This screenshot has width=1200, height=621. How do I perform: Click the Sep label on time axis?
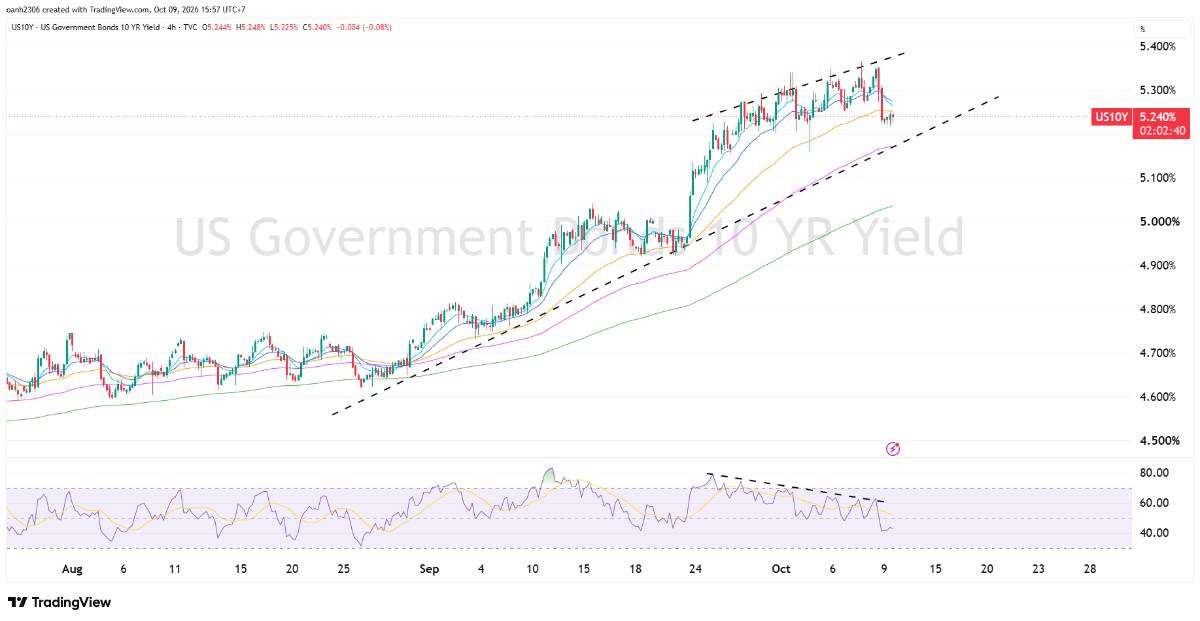click(x=429, y=569)
